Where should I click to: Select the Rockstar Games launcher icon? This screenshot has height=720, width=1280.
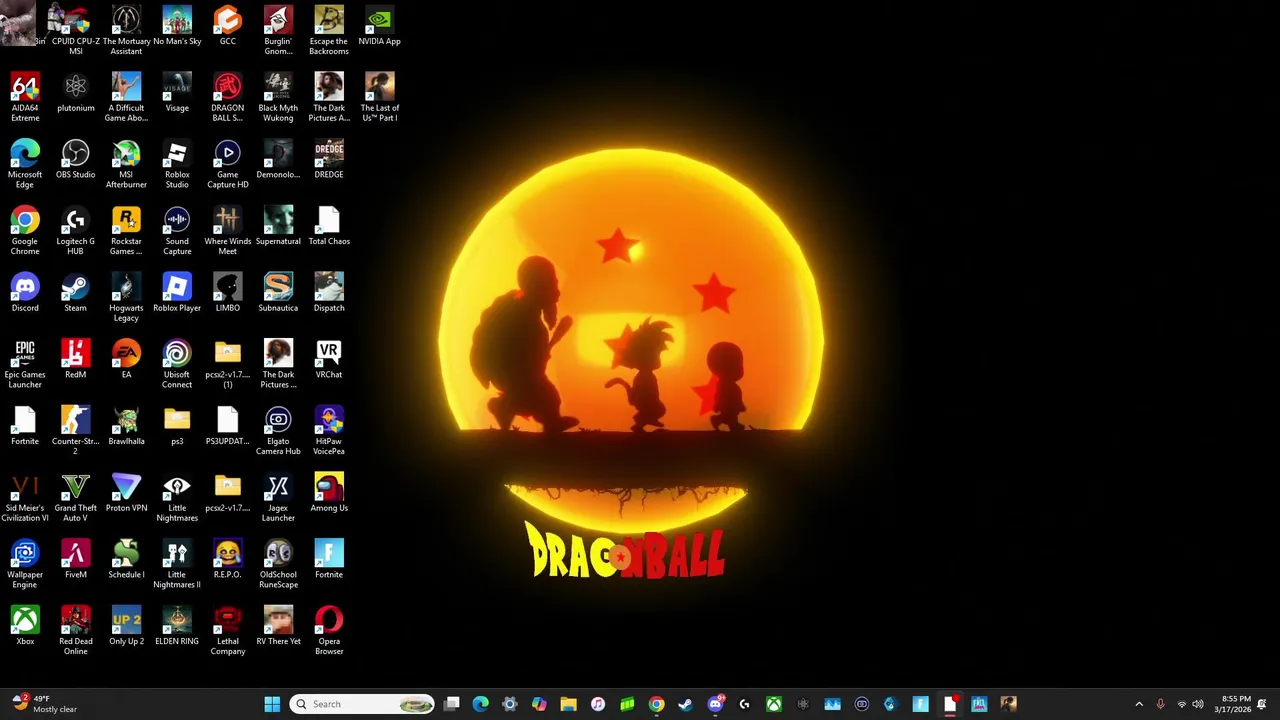coord(126,231)
